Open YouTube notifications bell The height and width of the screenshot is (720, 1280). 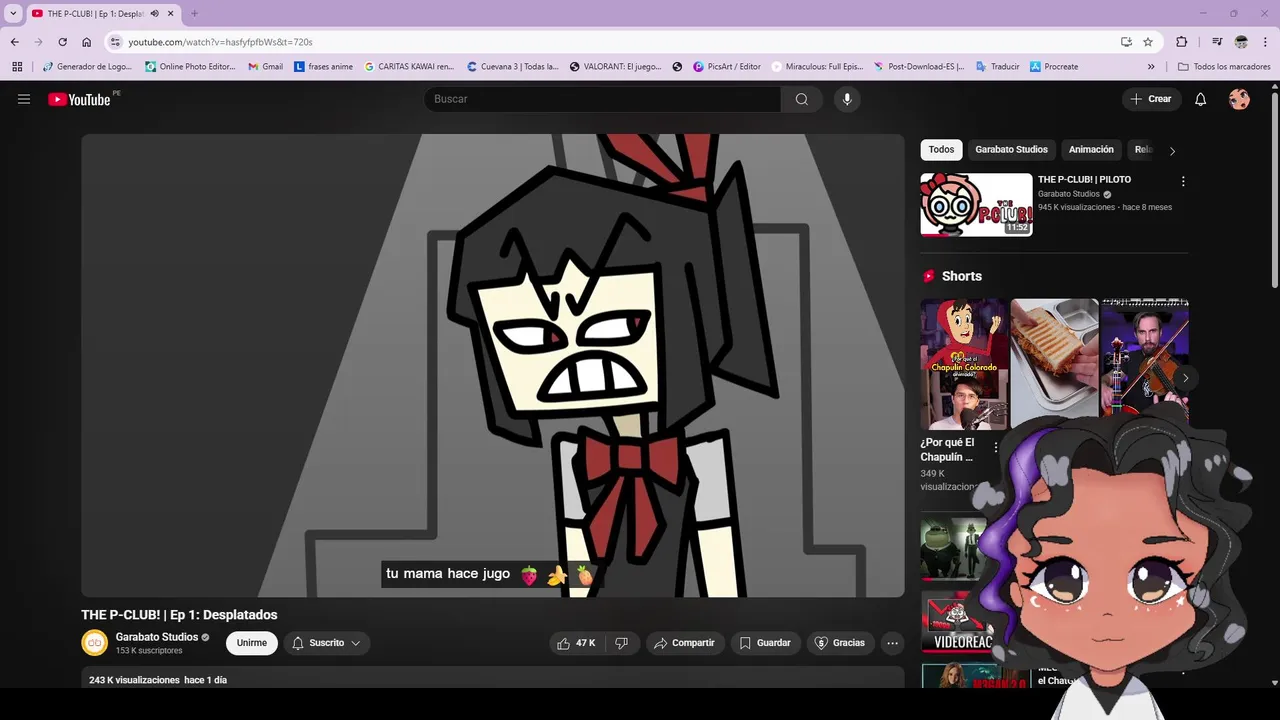pos(1201,99)
